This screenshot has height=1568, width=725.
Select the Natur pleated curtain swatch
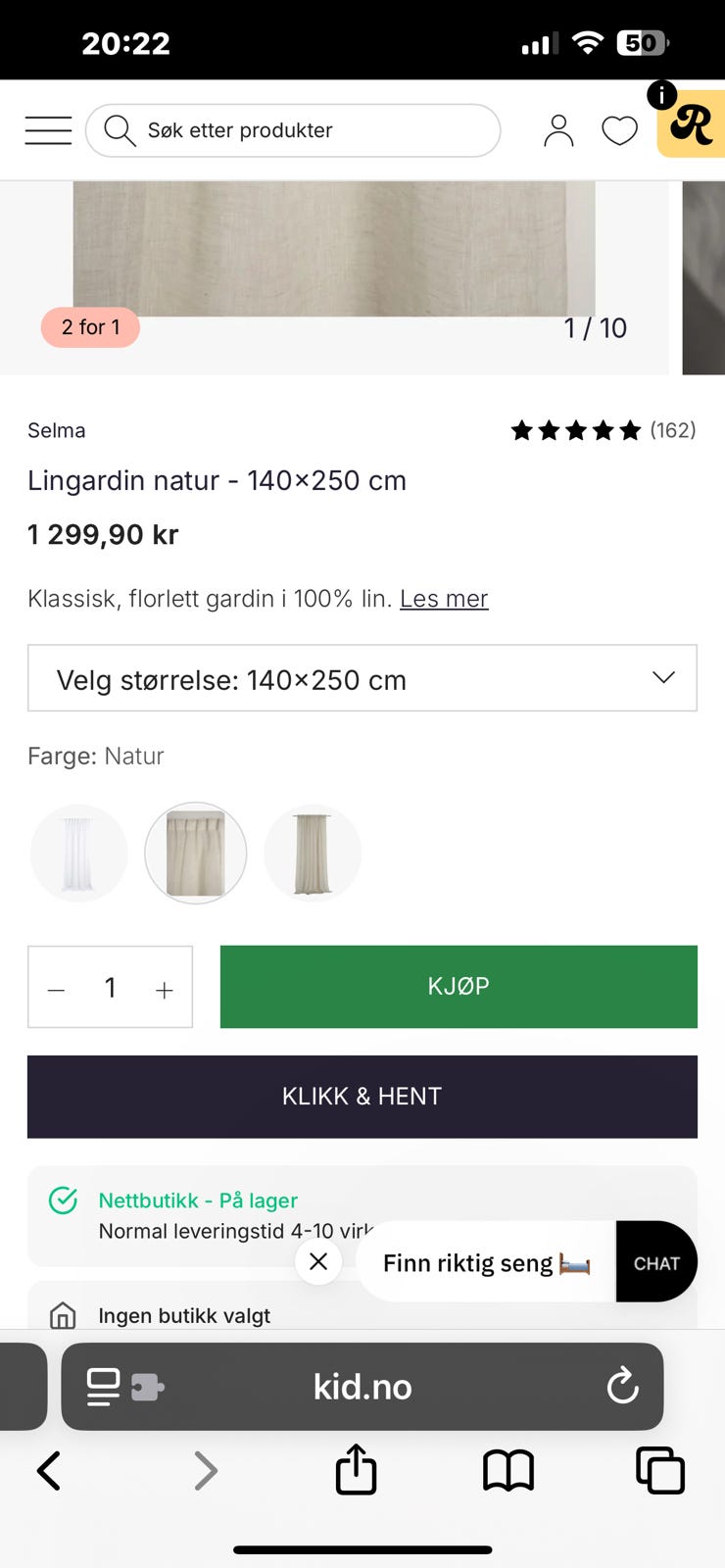pos(195,853)
